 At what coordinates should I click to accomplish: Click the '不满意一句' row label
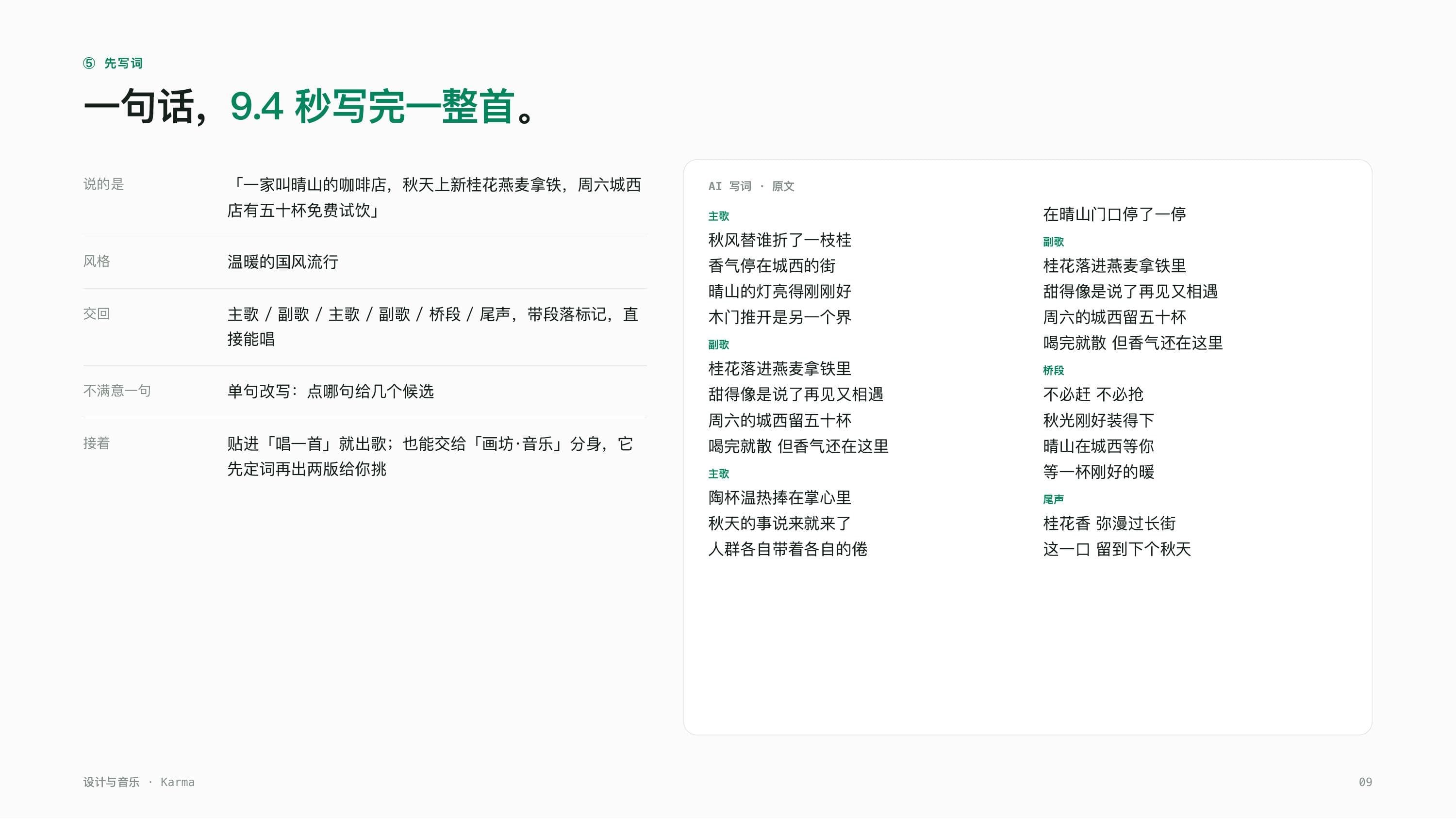[117, 391]
